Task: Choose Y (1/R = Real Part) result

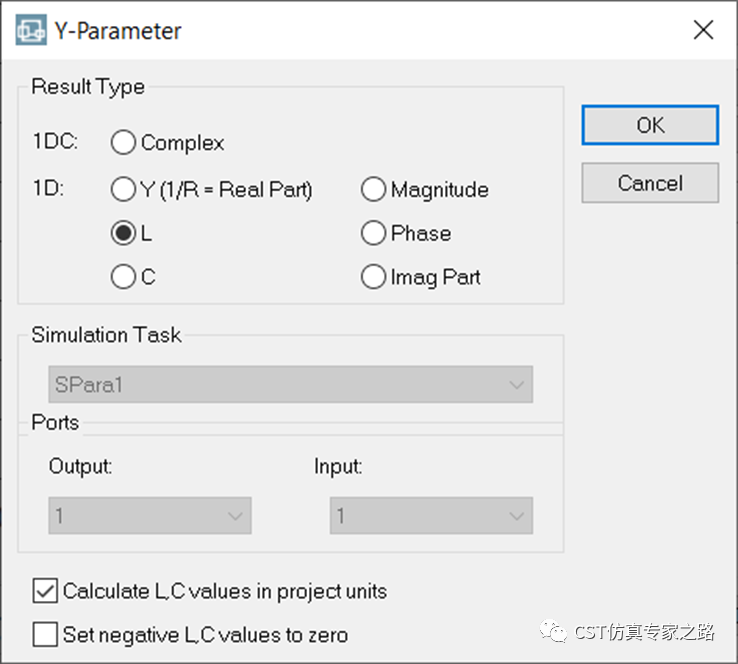Action: coord(124,189)
